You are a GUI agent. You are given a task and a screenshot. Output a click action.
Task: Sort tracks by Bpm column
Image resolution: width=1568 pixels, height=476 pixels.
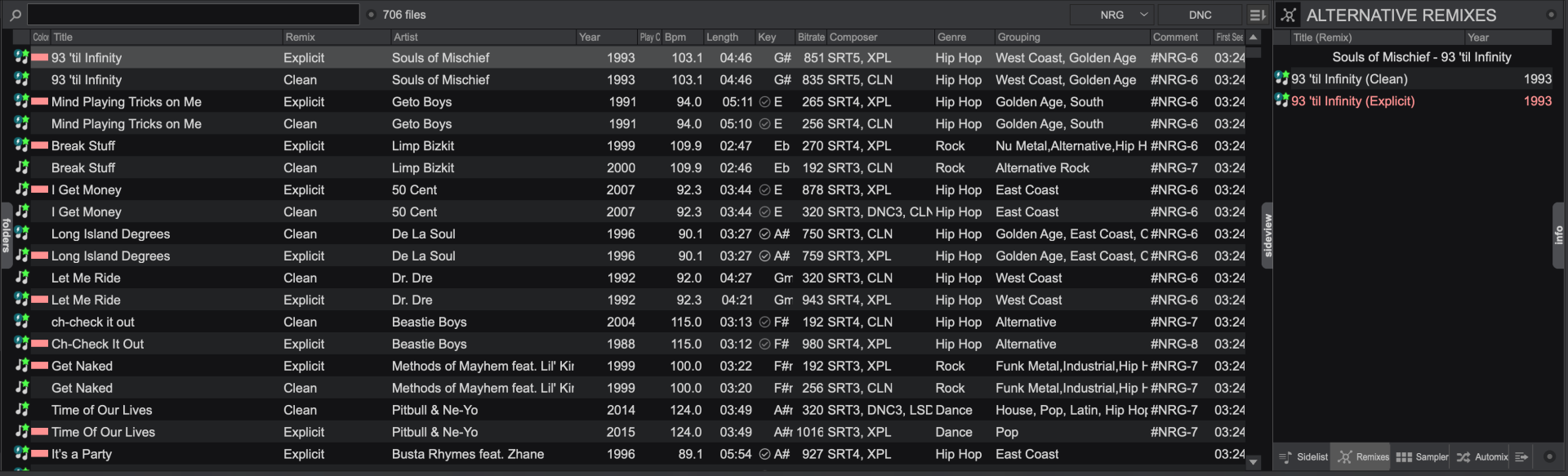[x=683, y=37]
